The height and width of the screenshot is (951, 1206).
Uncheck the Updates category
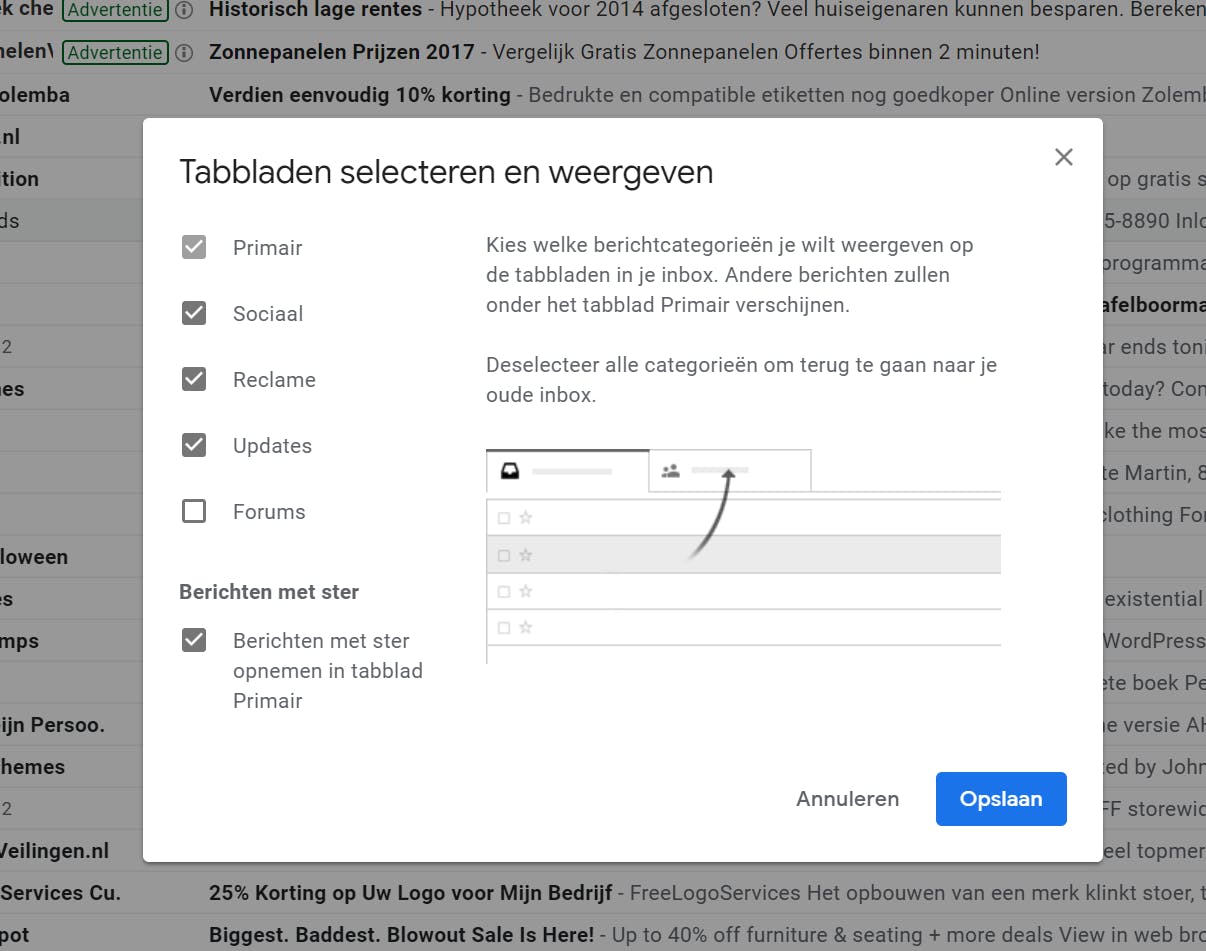pyautogui.click(x=194, y=445)
